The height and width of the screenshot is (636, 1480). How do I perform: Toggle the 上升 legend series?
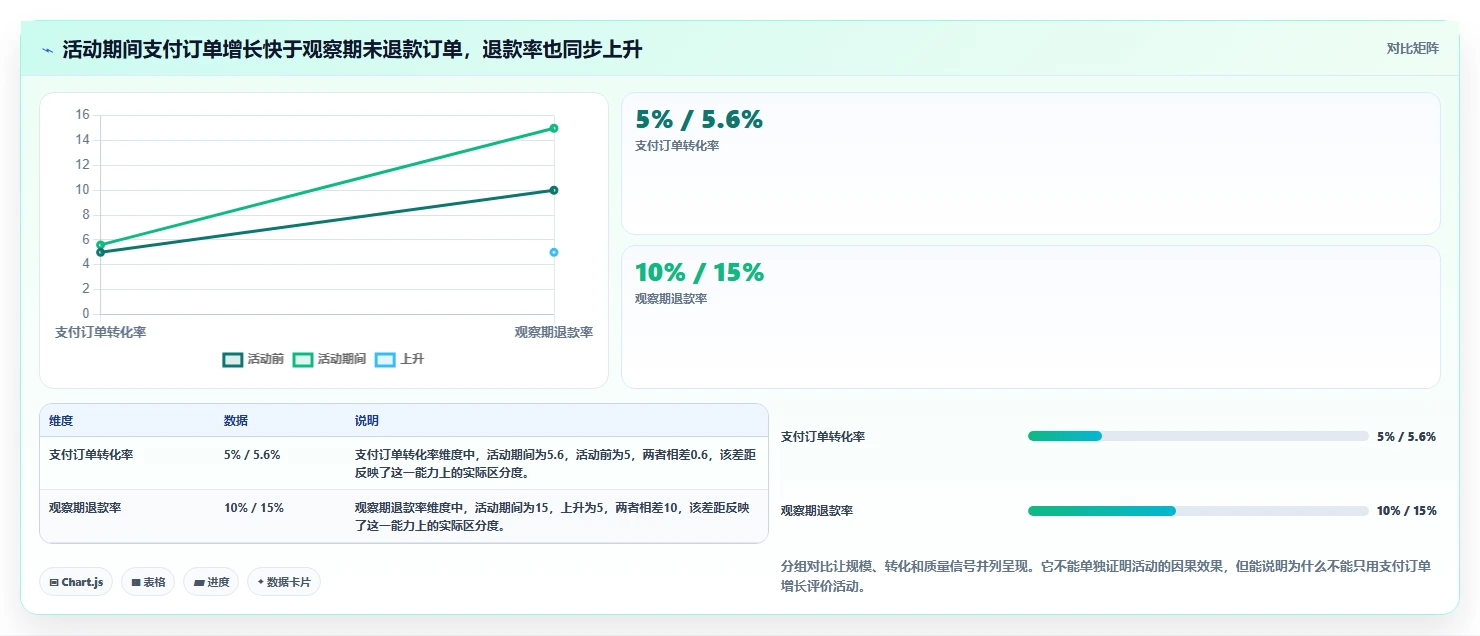click(x=399, y=359)
